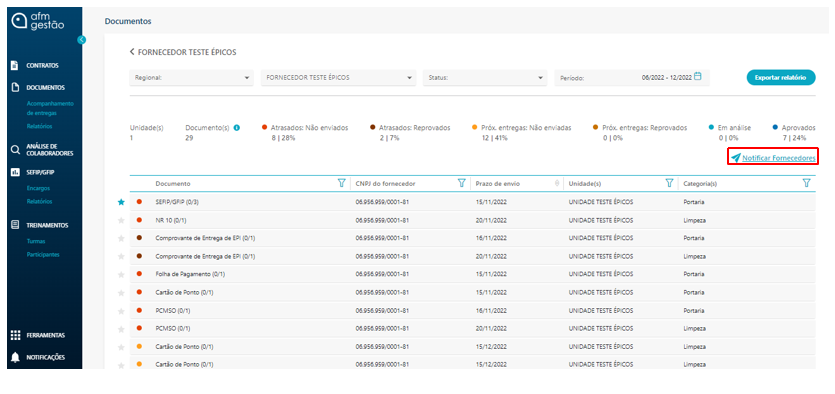835x394 pixels.
Task: Click the Documentos file icon in the sidebar
Action: pos(15,87)
